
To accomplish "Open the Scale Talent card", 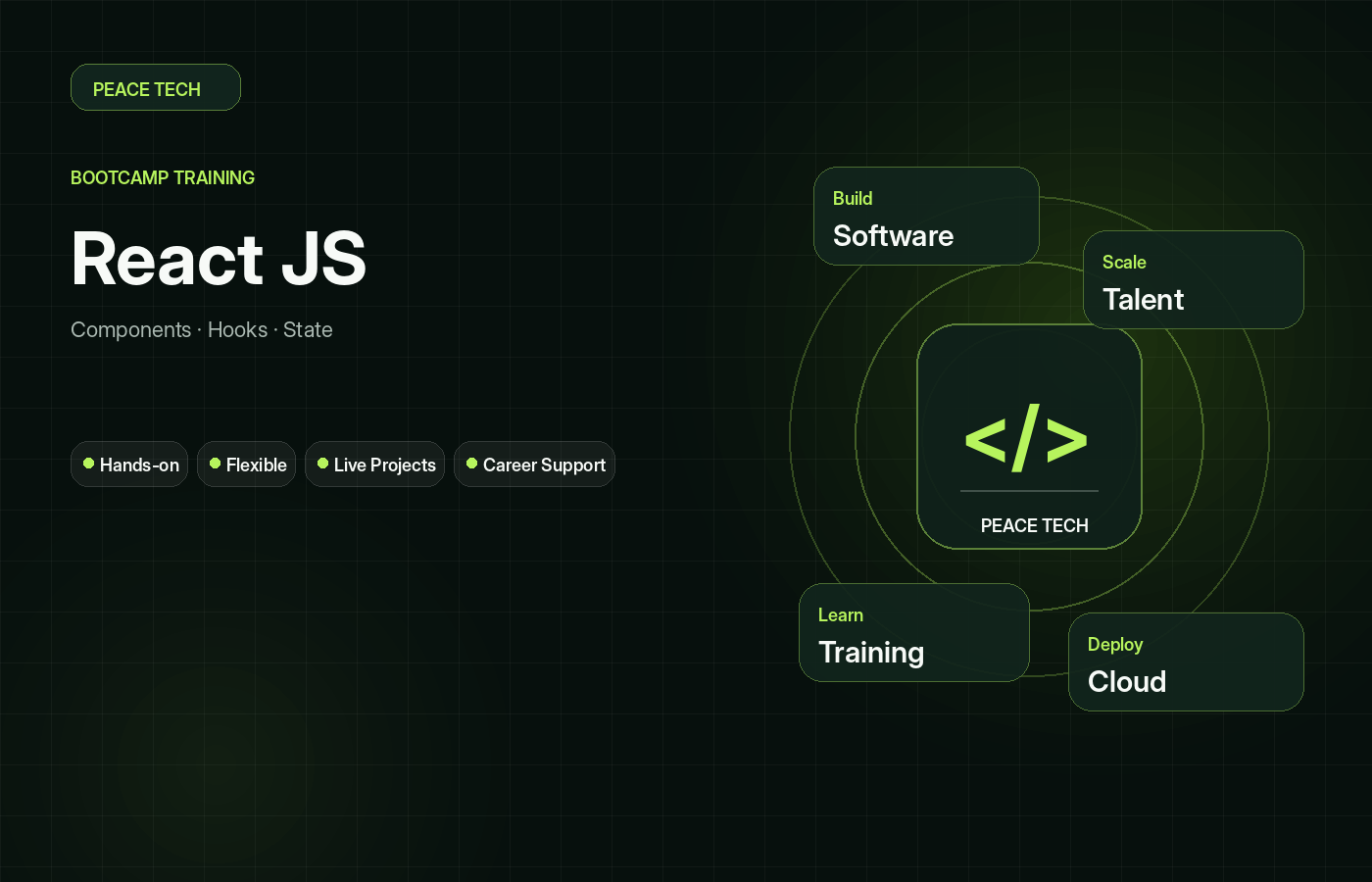I will pyautogui.click(x=1194, y=280).
